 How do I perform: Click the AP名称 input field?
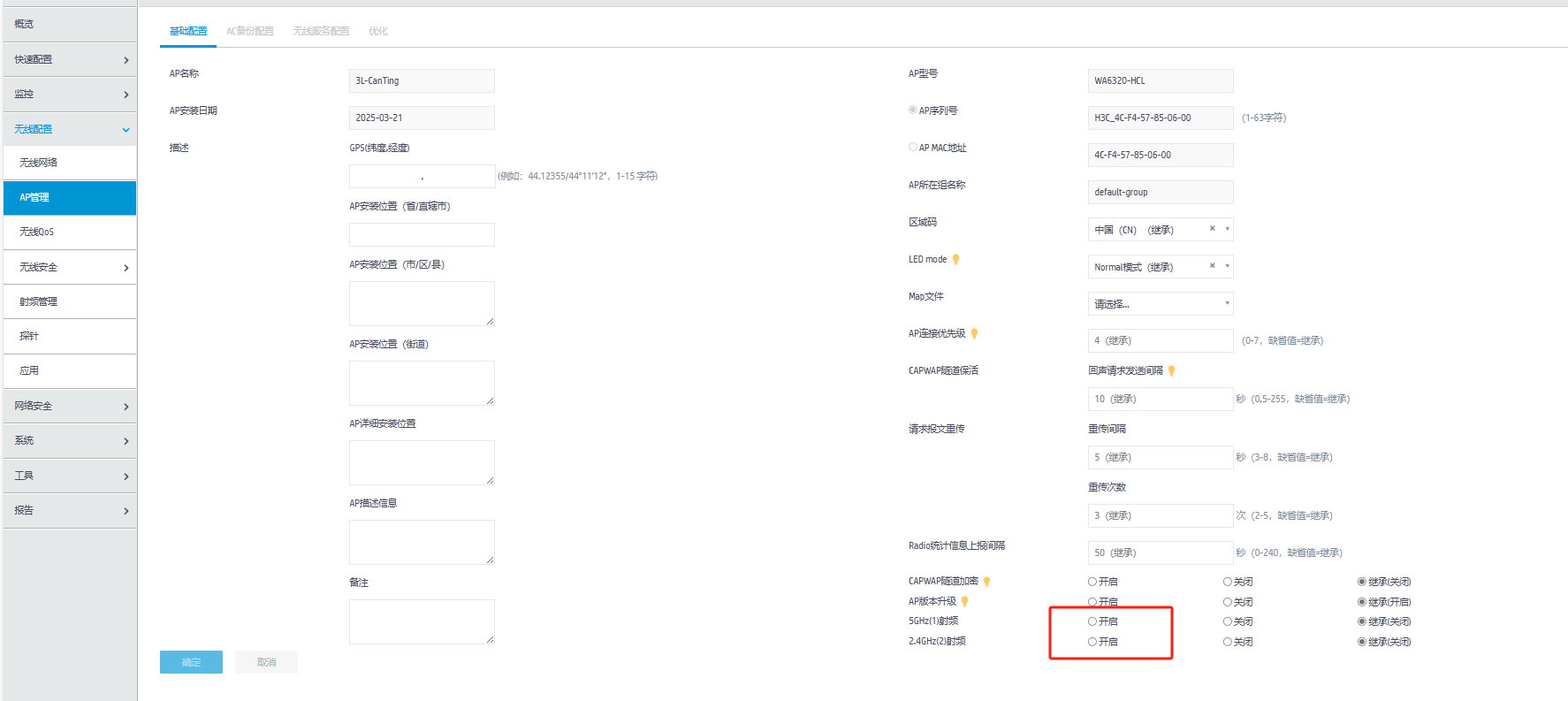422,80
